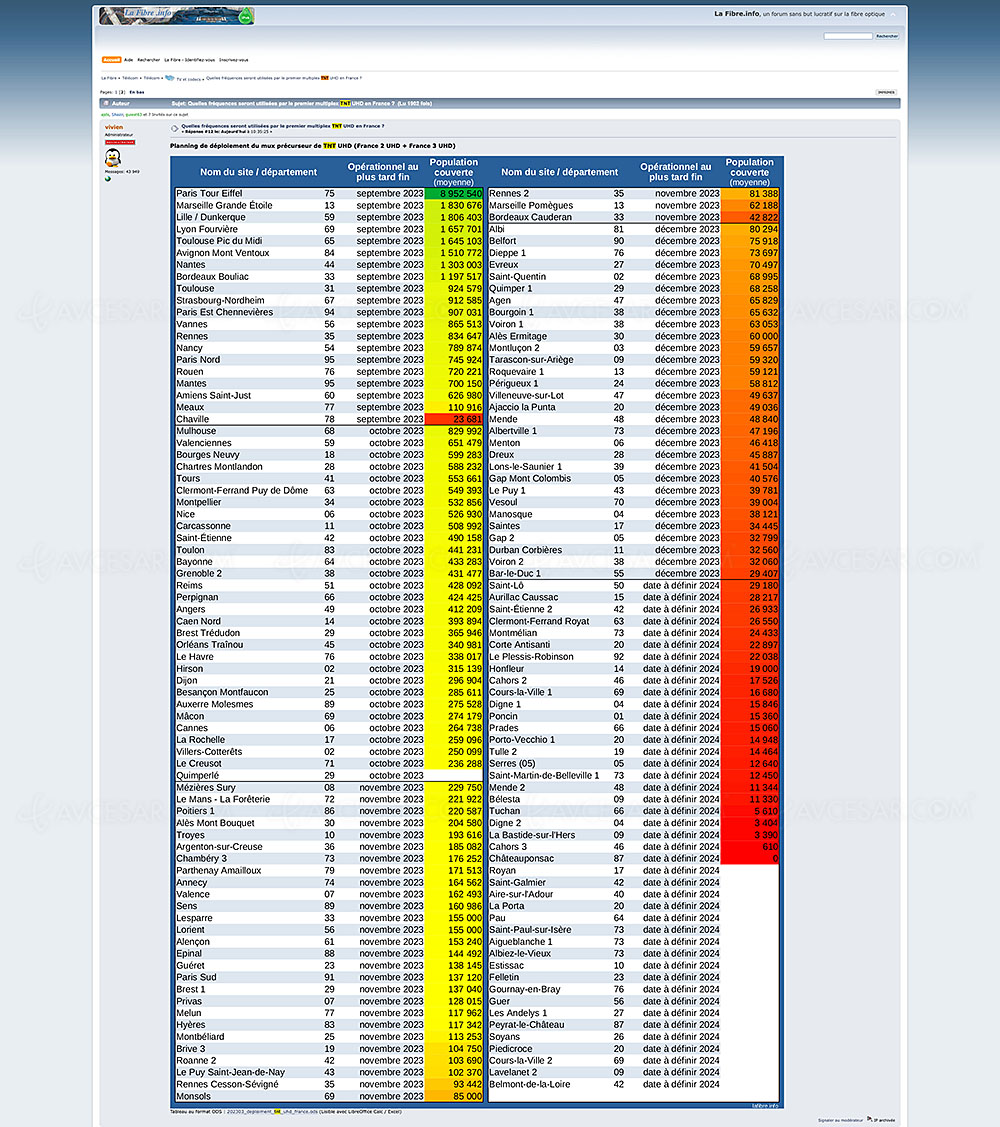The width and height of the screenshot is (1000, 1127).
Task: Open the La Fibre.info logo banner
Action: [176, 15]
